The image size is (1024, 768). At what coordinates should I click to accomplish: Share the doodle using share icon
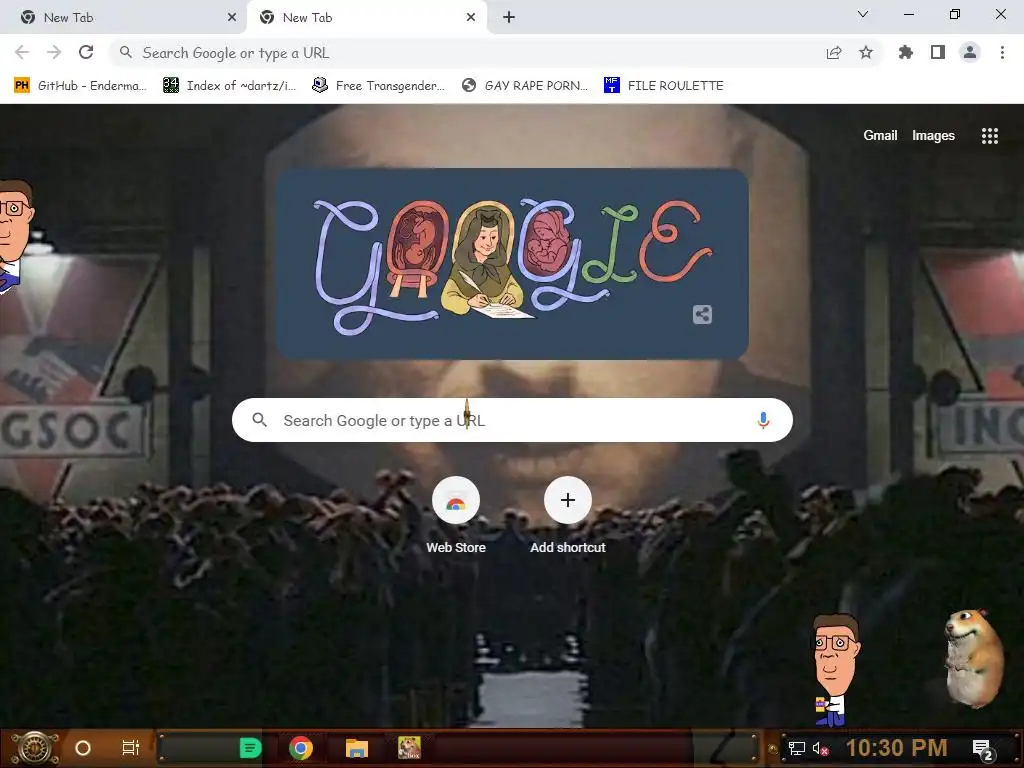[x=702, y=315]
